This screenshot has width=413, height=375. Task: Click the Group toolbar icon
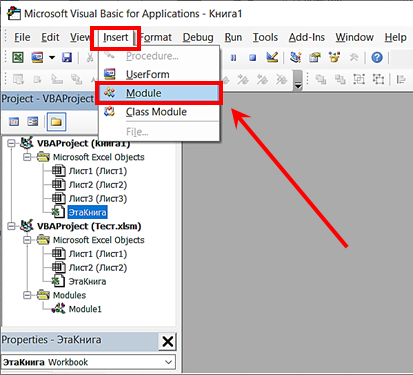click(x=359, y=79)
